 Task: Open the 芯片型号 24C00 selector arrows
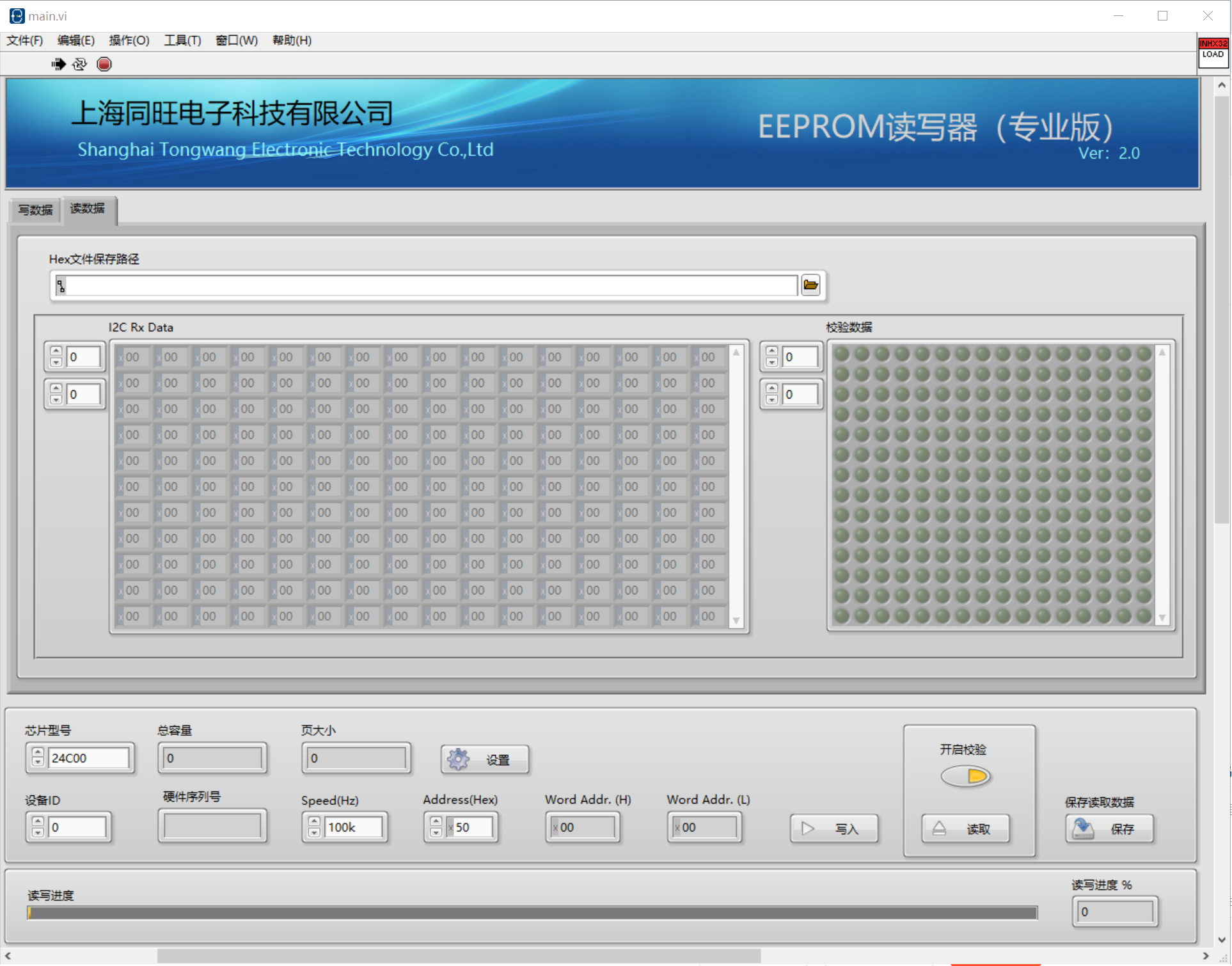point(38,758)
